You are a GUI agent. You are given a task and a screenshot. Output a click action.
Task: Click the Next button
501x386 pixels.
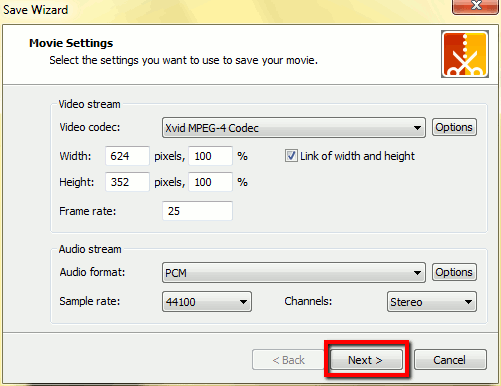click(366, 360)
